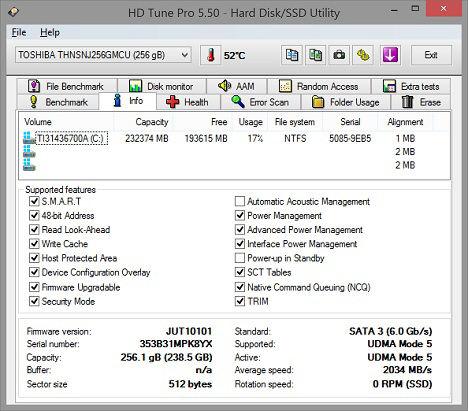The width and height of the screenshot is (468, 411).
Task: Switch to the AAM tab
Action: pos(237,86)
